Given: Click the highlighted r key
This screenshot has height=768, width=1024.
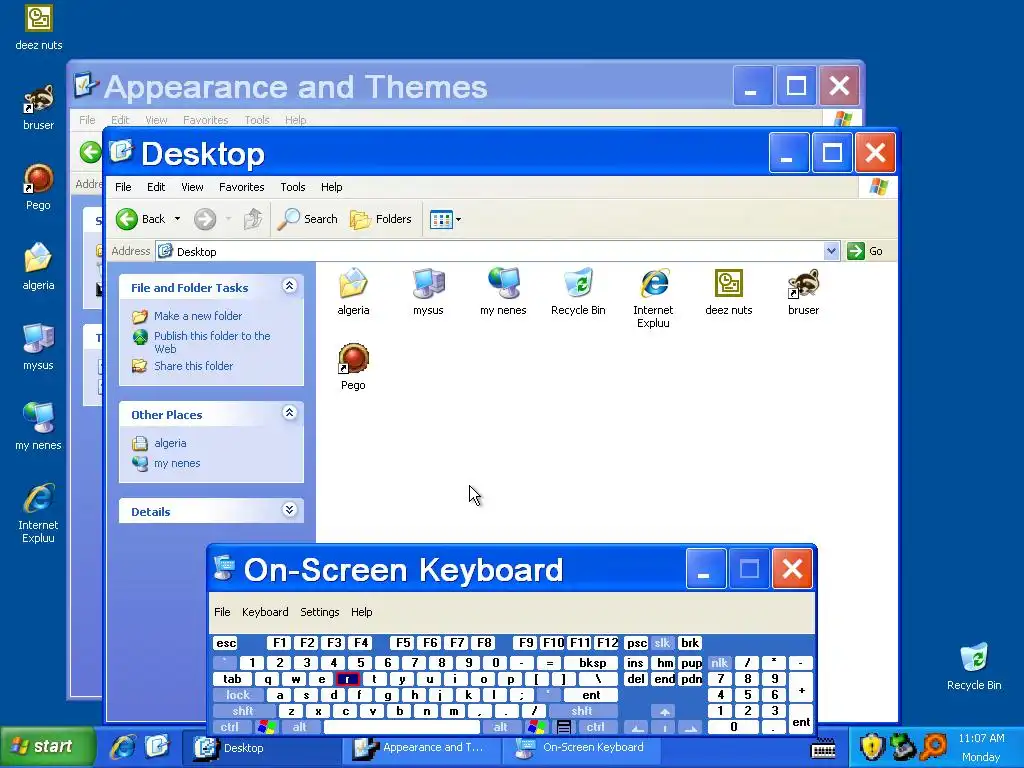Looking at the screenshot, I should click(x=347, y=679).
